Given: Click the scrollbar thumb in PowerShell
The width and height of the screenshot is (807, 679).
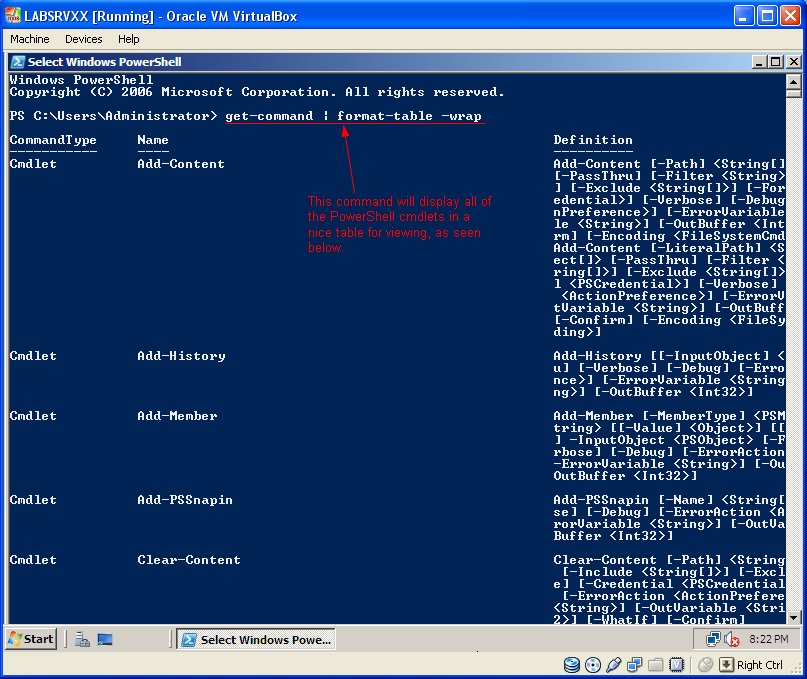Looking at the screenshot, I should click(794, 93).
